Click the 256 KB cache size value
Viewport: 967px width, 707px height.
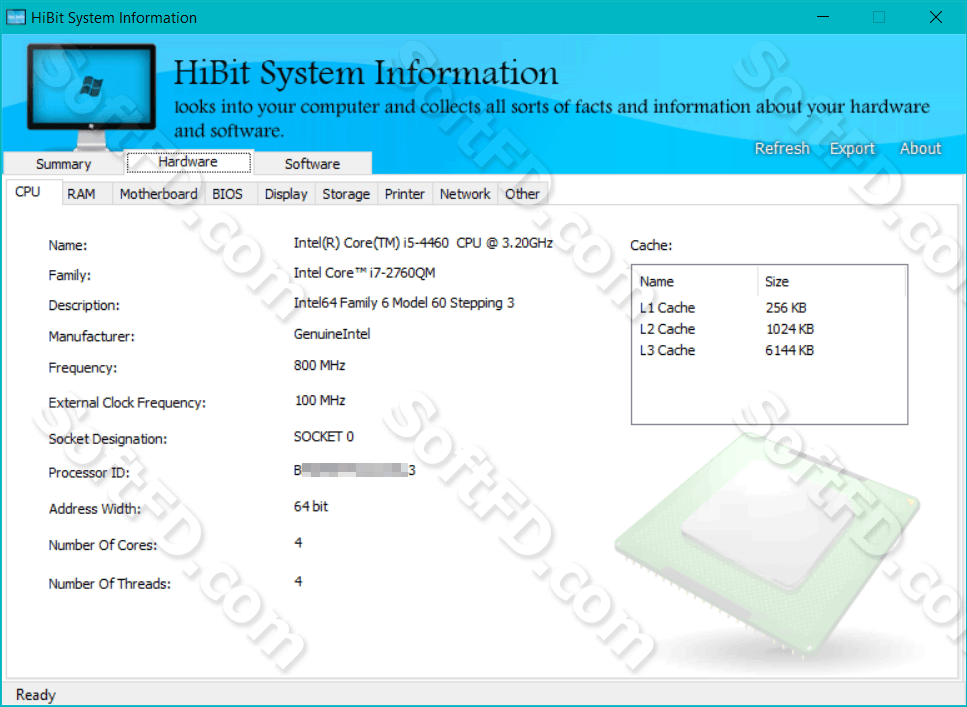pos(786,308)
